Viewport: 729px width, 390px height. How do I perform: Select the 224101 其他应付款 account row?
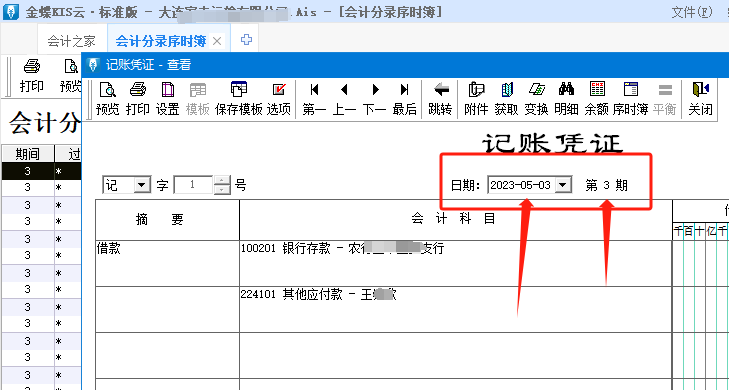(456, 309)
